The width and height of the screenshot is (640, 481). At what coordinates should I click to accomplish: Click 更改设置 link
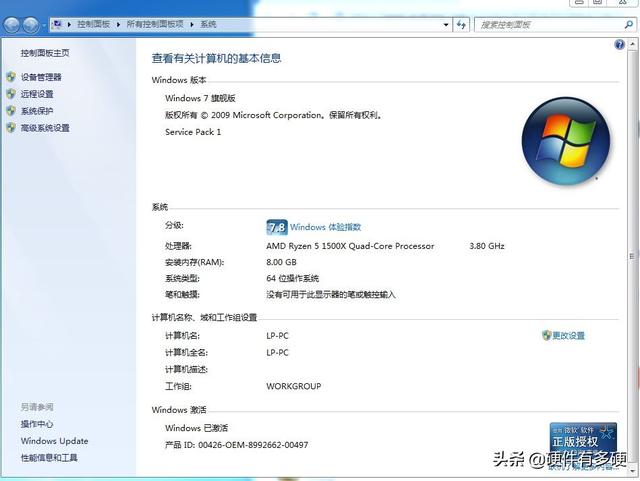point(569,336)
